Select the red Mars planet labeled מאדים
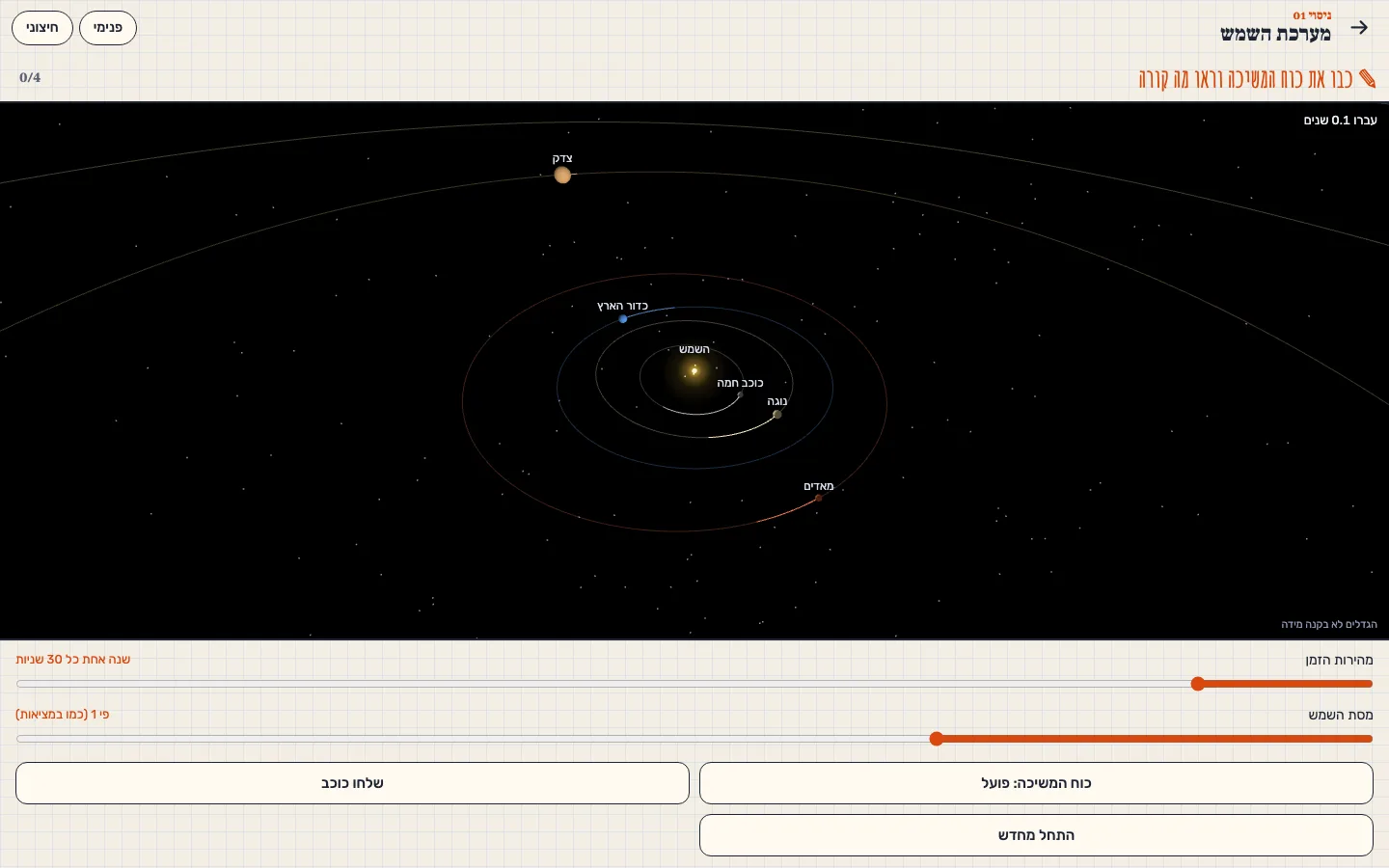The height and width of the screenshot is (868, 1389). point(818,499)
